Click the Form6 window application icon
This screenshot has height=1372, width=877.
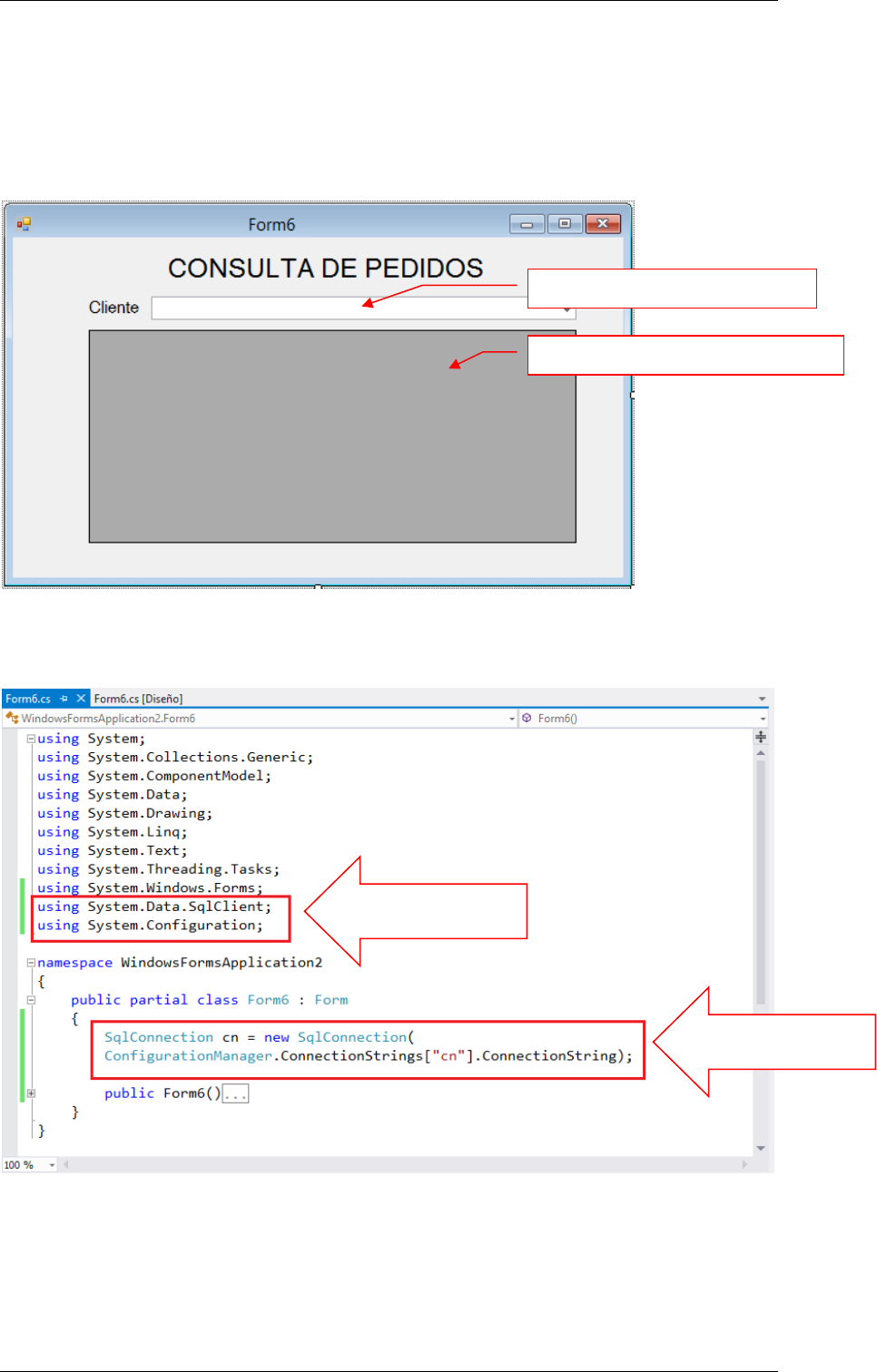pyautogui.click(x=24, y=223)
